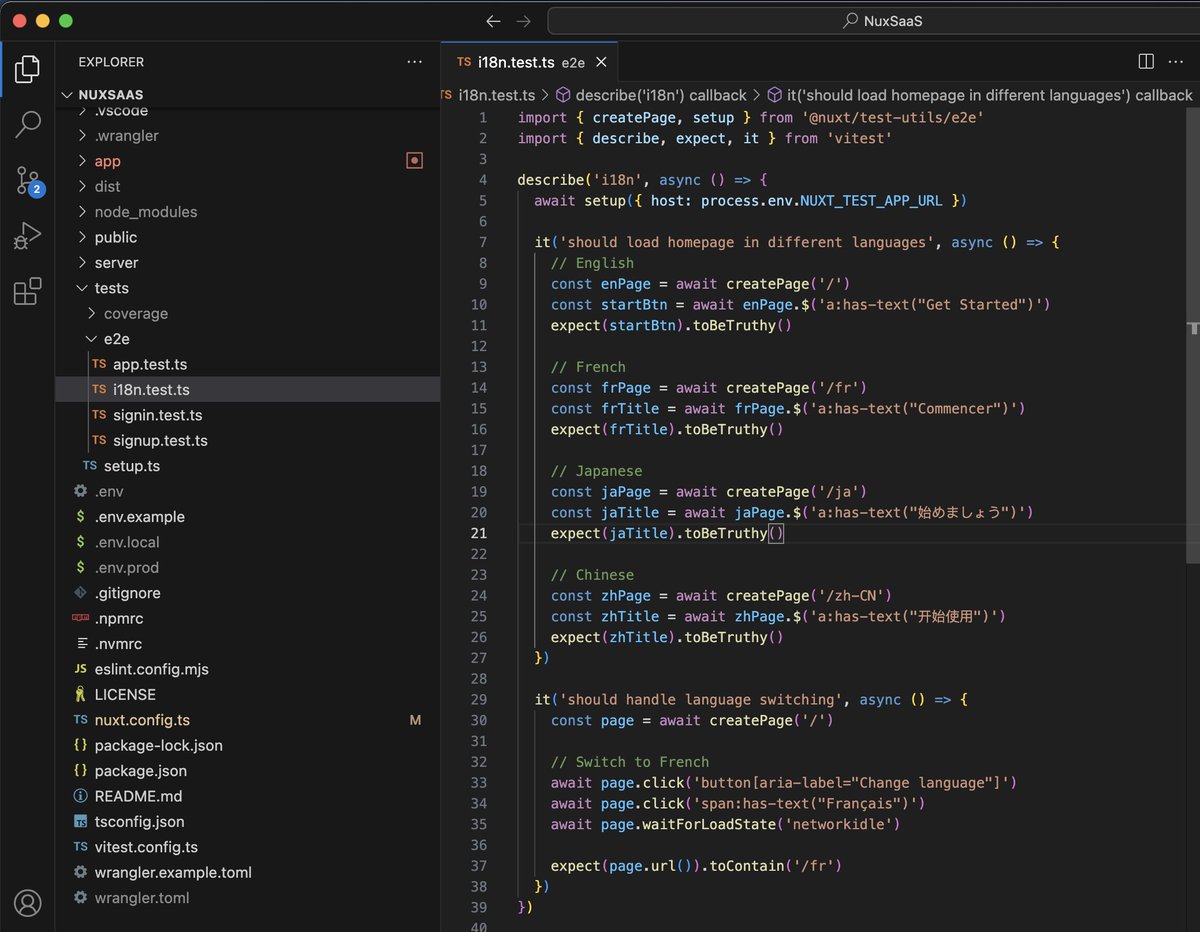This screenshot has width=1200, height=932.
Task: Click i18n.test.ts breadcrumb segment
Action: [x=496, y=95]
